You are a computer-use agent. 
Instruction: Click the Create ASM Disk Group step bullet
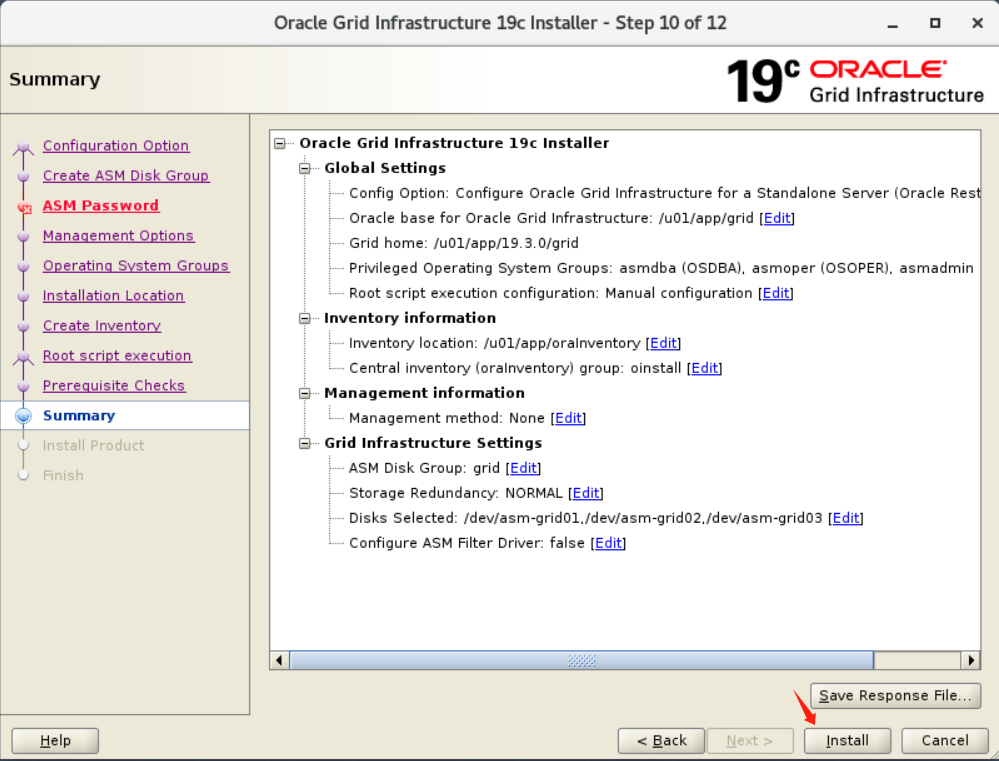24,177
